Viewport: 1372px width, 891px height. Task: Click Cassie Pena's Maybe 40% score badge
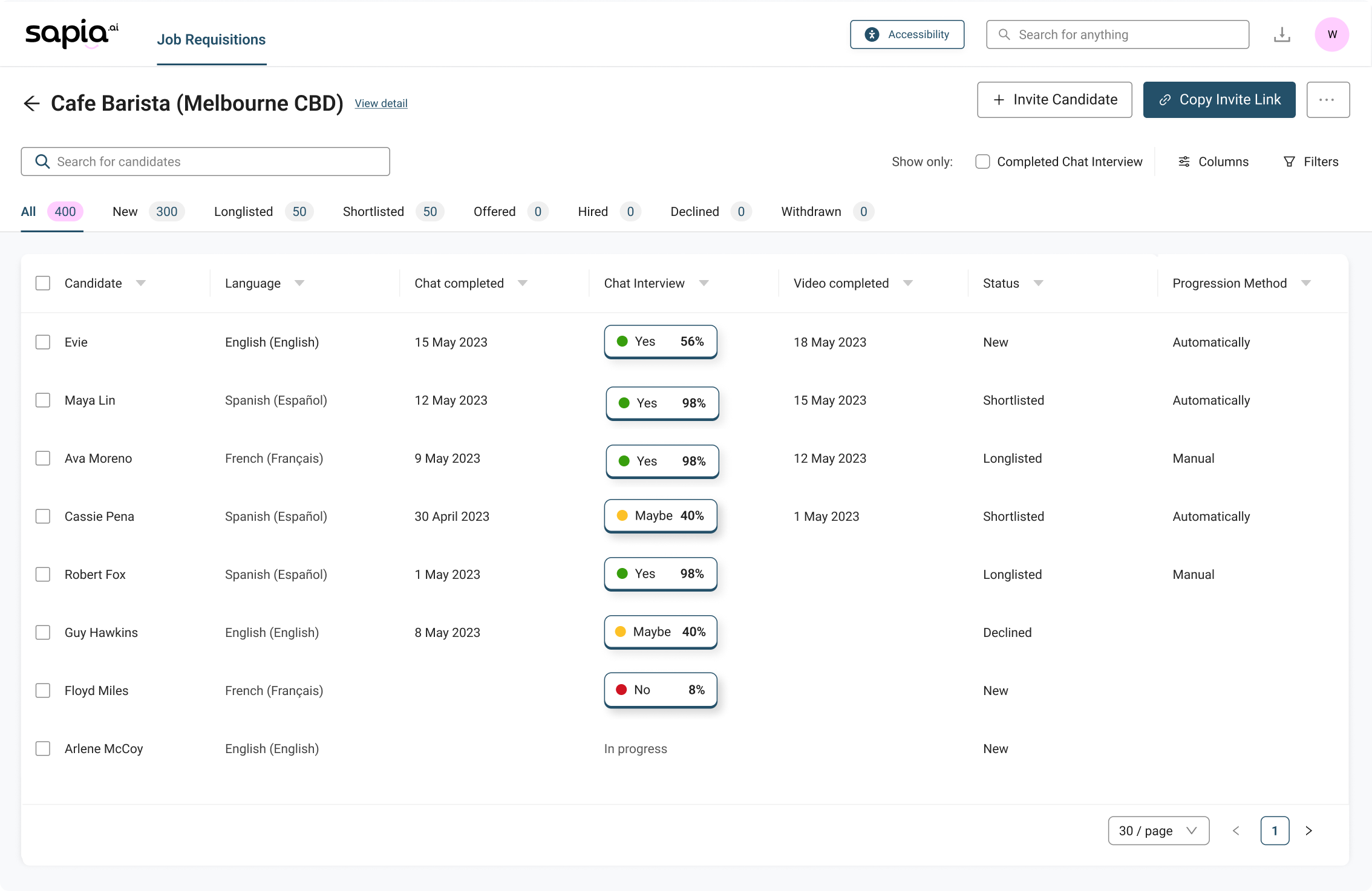coord(661,516)
